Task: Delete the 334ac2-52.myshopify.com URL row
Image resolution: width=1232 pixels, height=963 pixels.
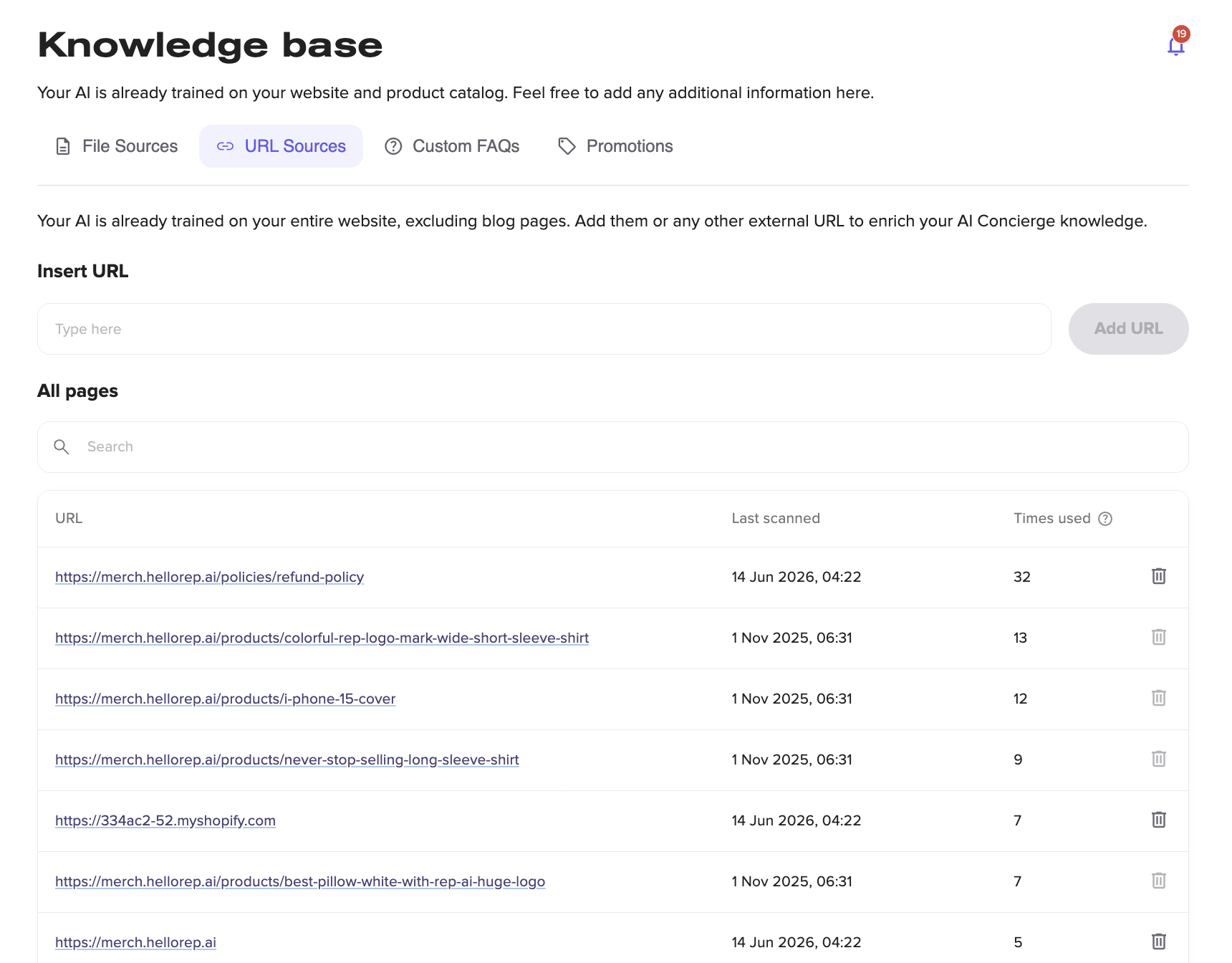Action: pyautogui.click(x=1158, y=820)
